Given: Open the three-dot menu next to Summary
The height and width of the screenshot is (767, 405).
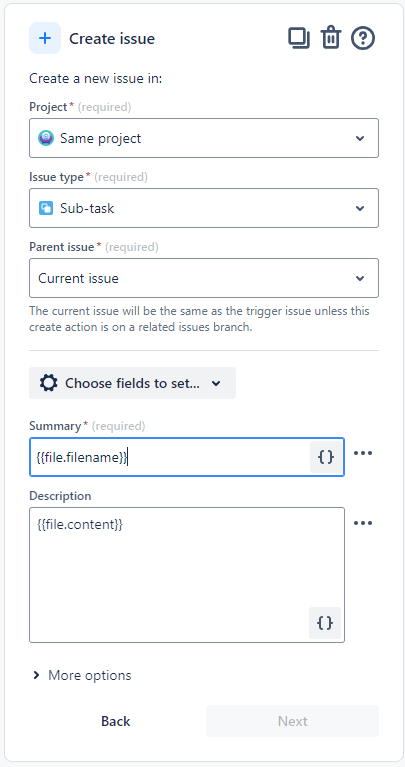Looking at the screenshot, I should coord(363,453).
